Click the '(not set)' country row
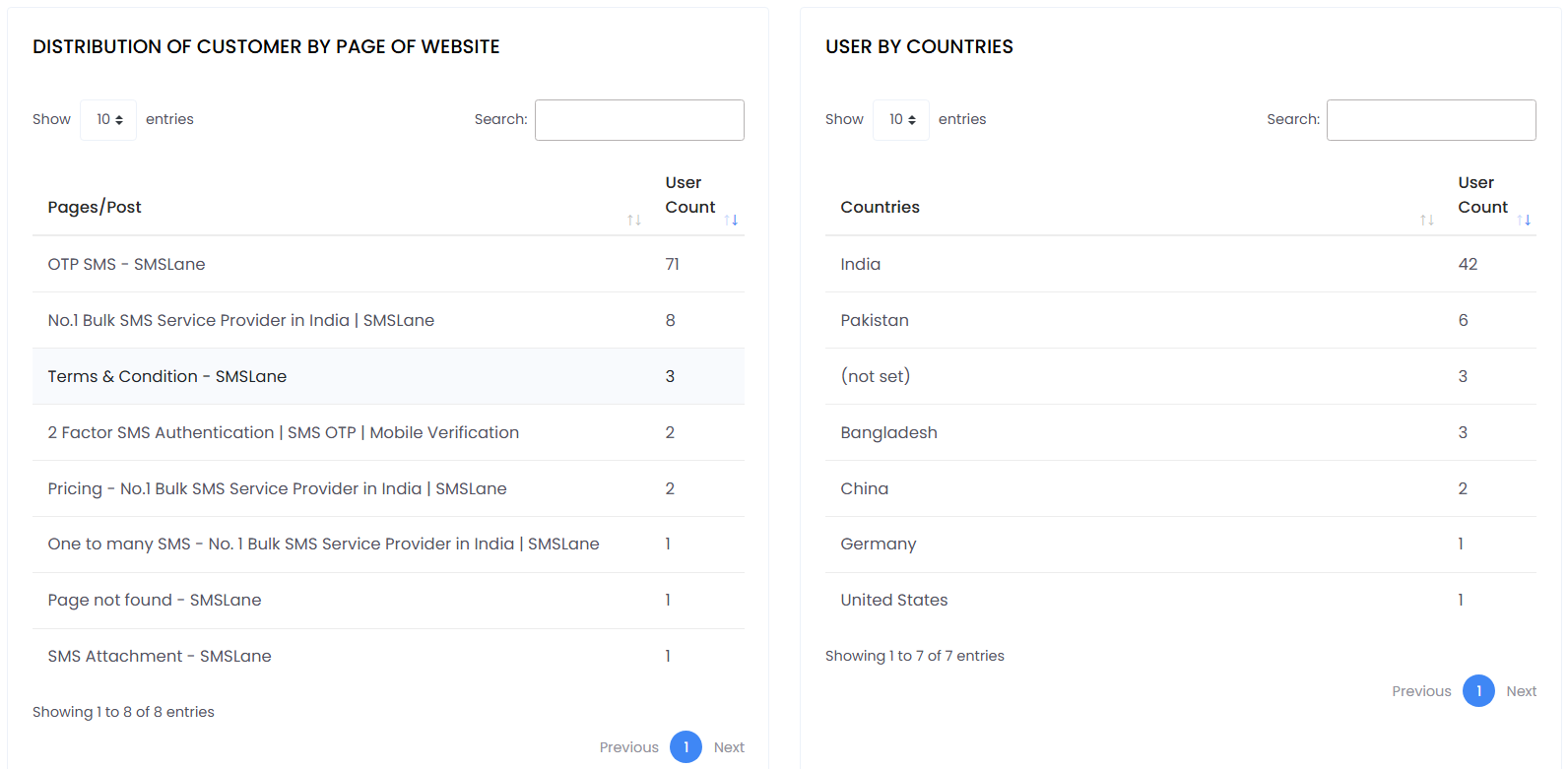Image resolution: width=1568 pixels, height=769 pixels. (1181, 376)
